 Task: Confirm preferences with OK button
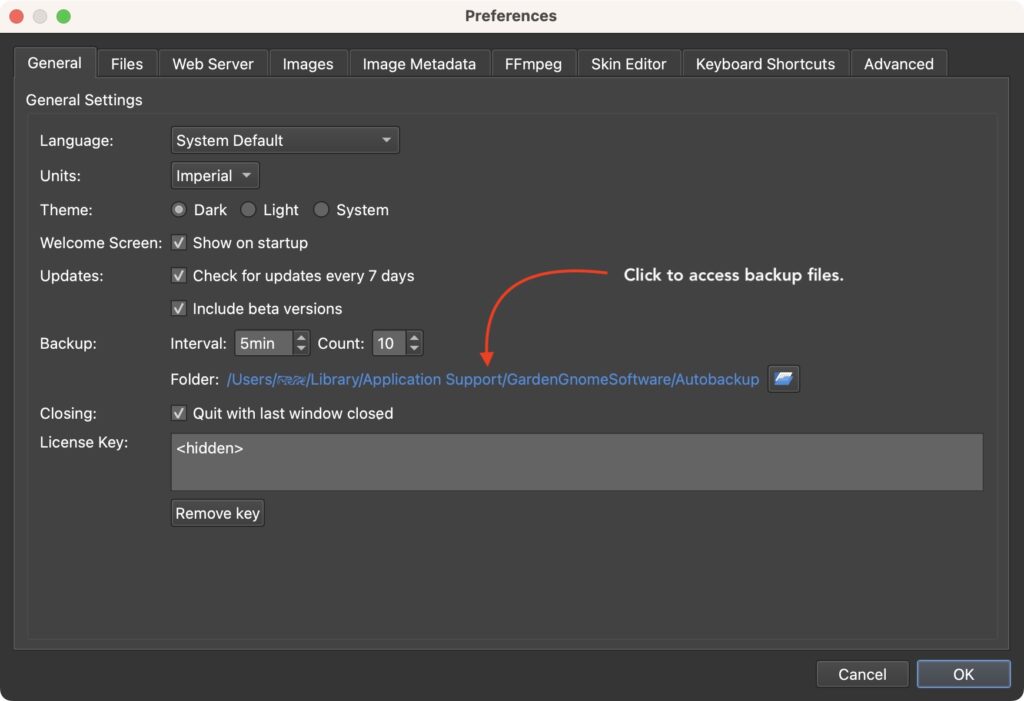(x=963, y=674)
